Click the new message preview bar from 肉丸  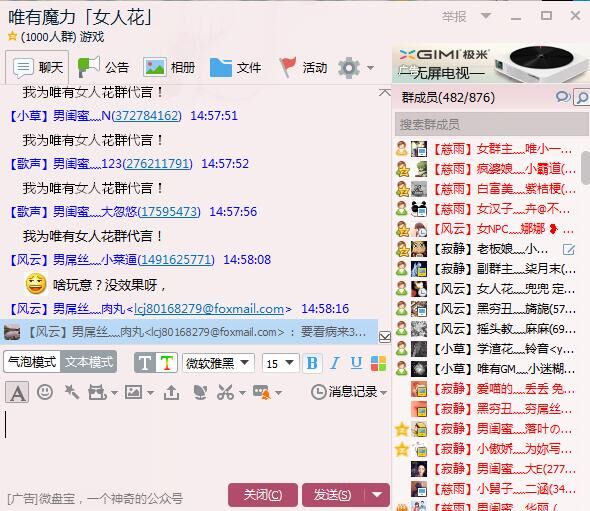[189, 332]
